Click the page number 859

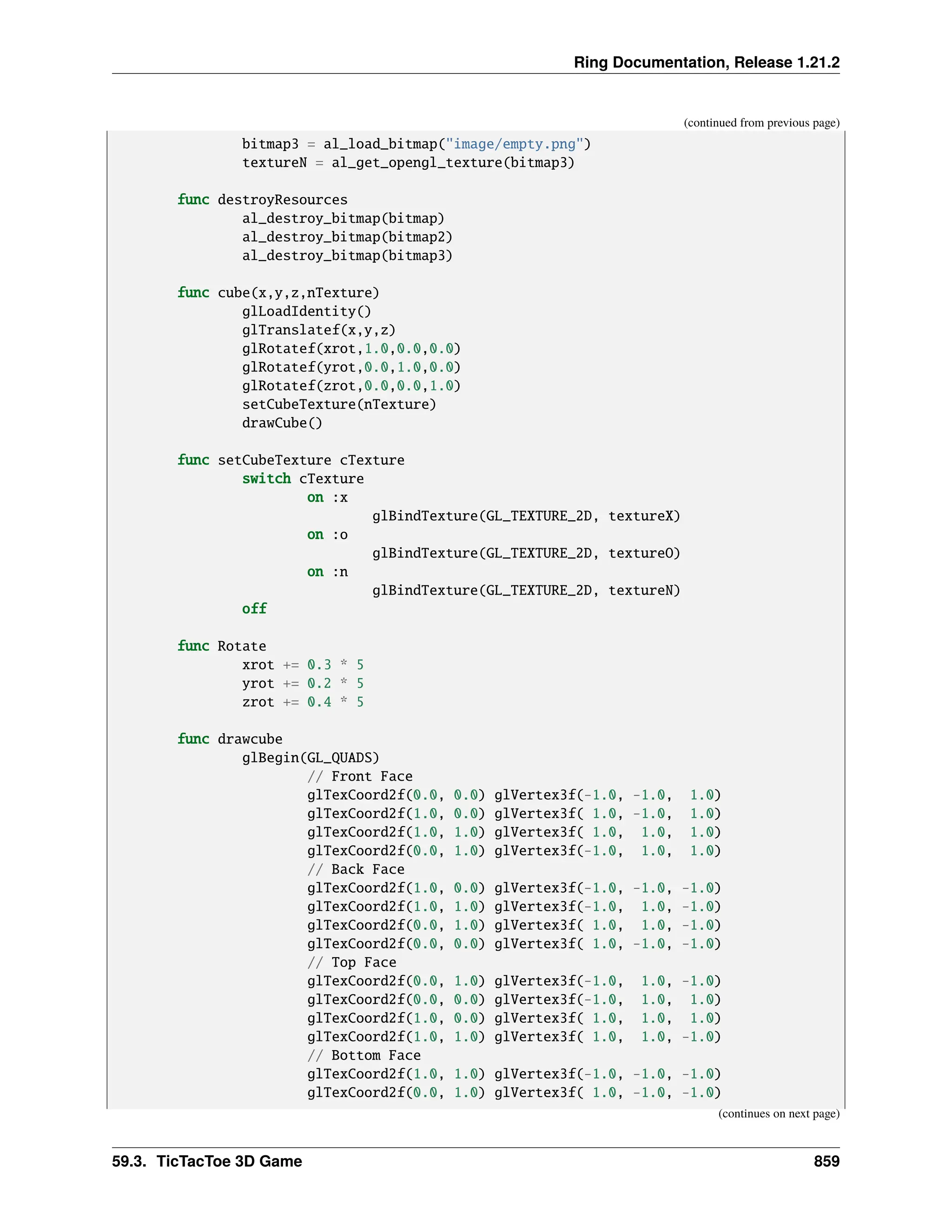click(826, 1161)
